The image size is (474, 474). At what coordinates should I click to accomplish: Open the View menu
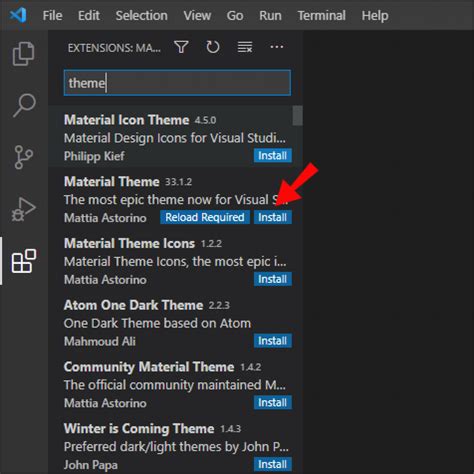pos(197,15)
